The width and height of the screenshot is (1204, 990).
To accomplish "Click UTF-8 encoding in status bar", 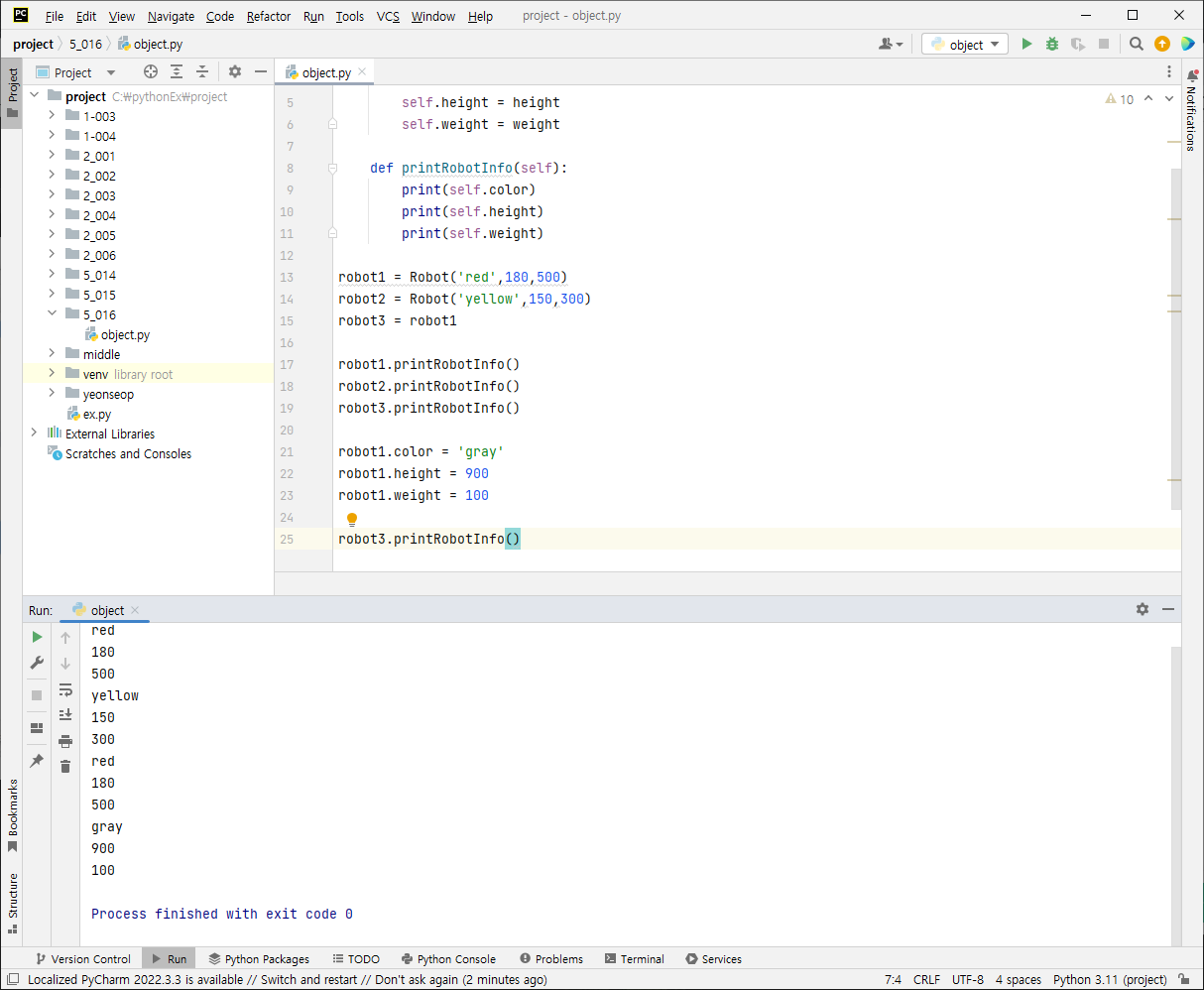I will point(968,979).
